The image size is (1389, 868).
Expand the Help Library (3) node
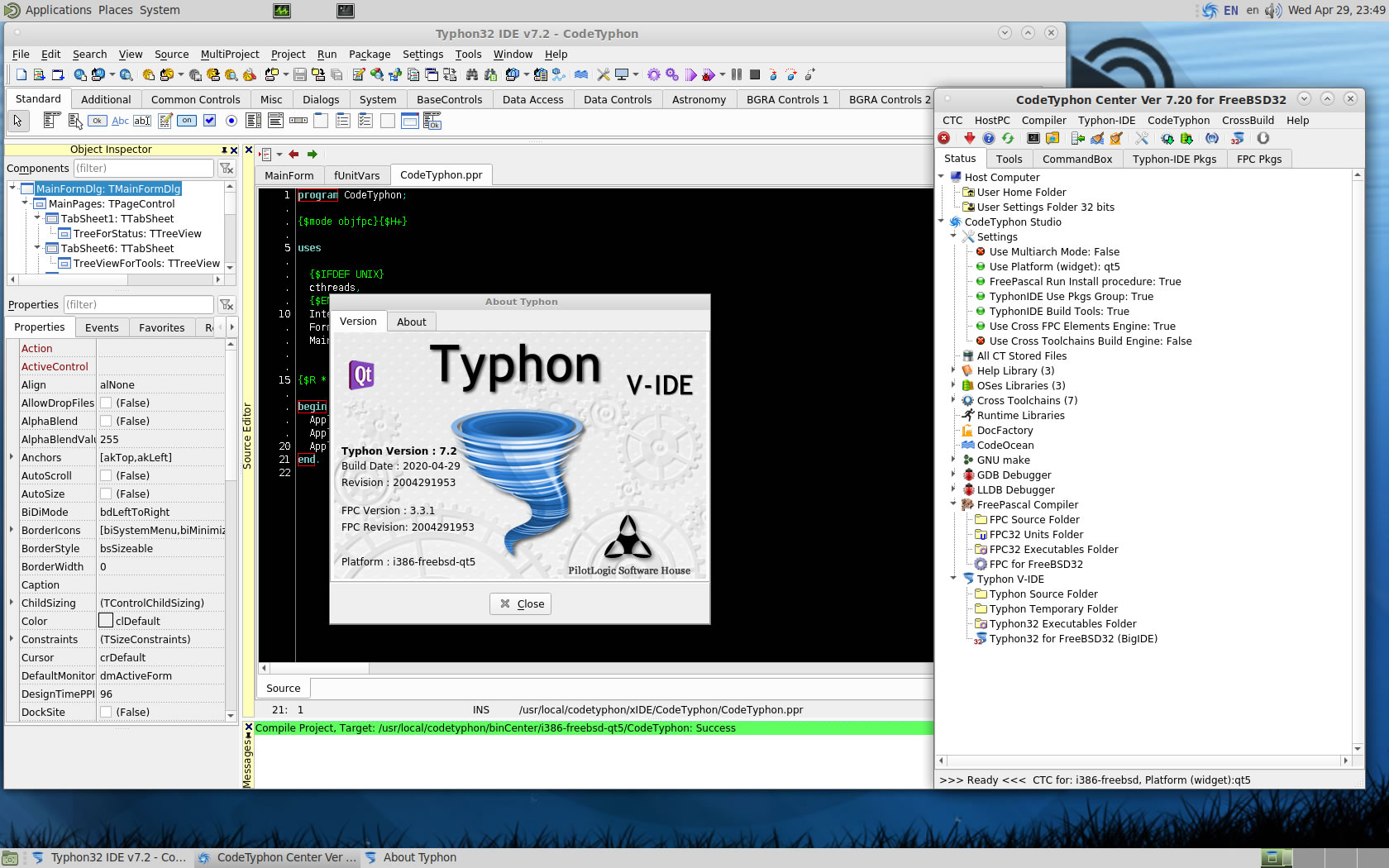tap(953, 370)
